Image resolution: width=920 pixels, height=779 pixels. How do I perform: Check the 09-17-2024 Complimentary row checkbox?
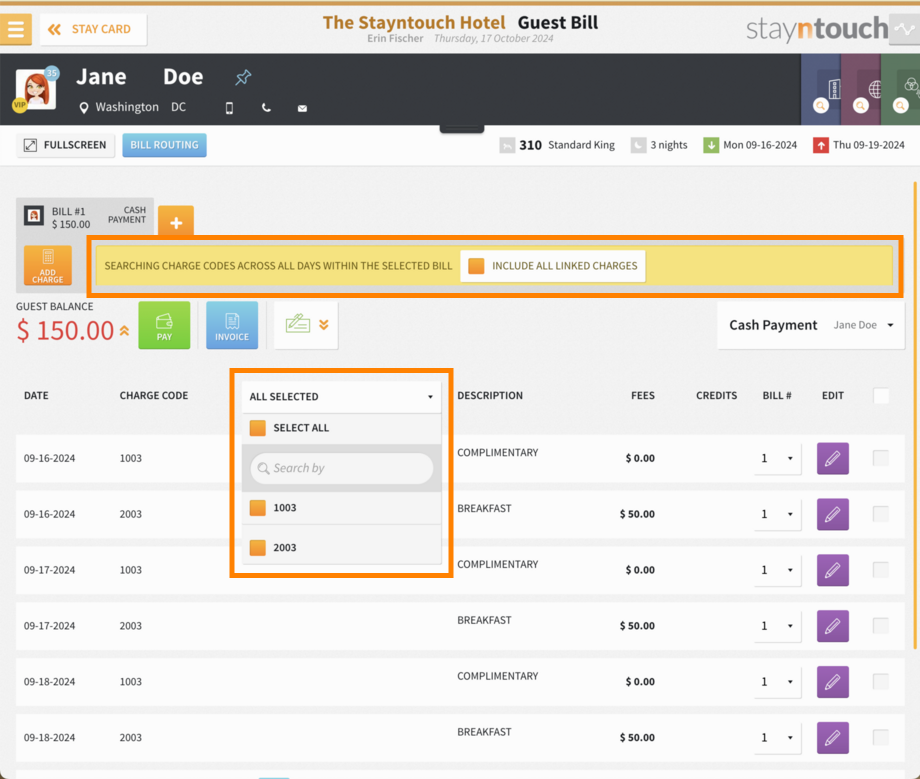881,570
